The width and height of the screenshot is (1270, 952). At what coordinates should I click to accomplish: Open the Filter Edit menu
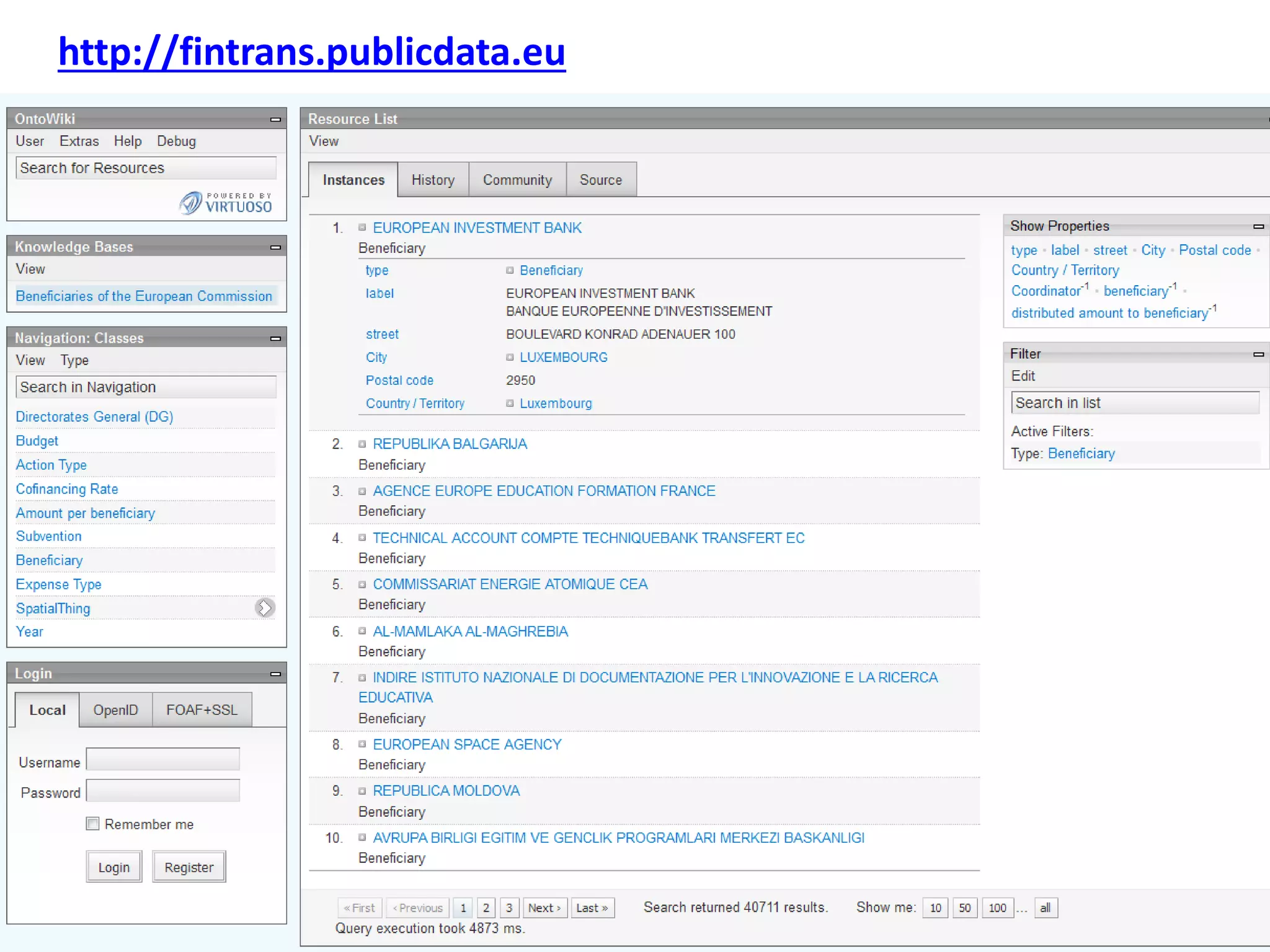[1023, 376]
